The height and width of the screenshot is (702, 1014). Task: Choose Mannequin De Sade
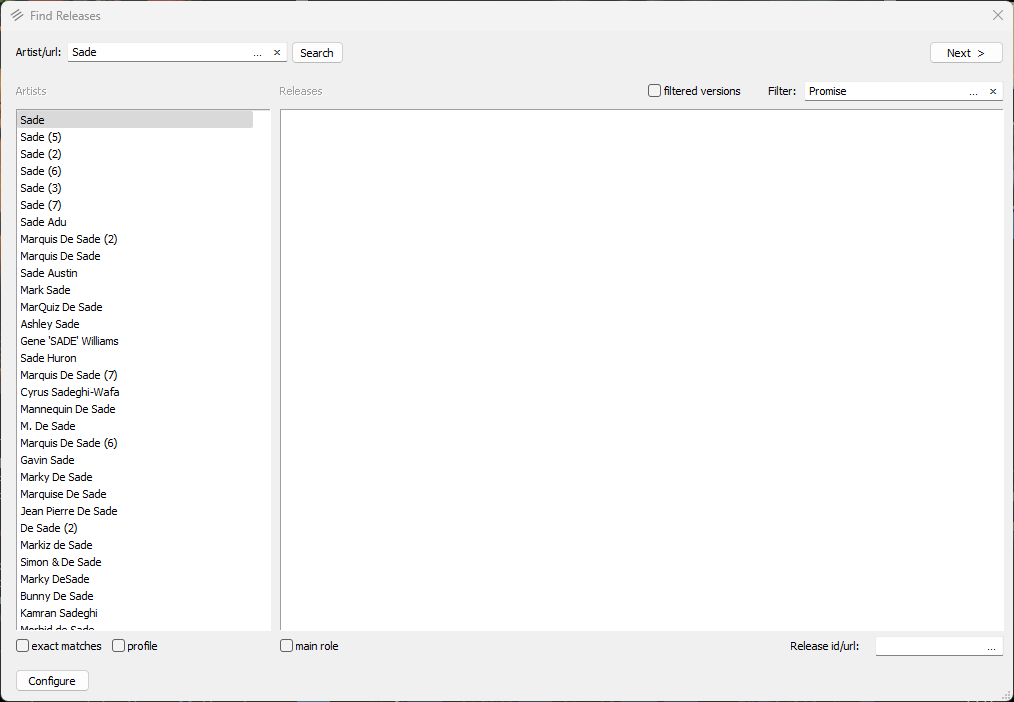tap(135, 409)
